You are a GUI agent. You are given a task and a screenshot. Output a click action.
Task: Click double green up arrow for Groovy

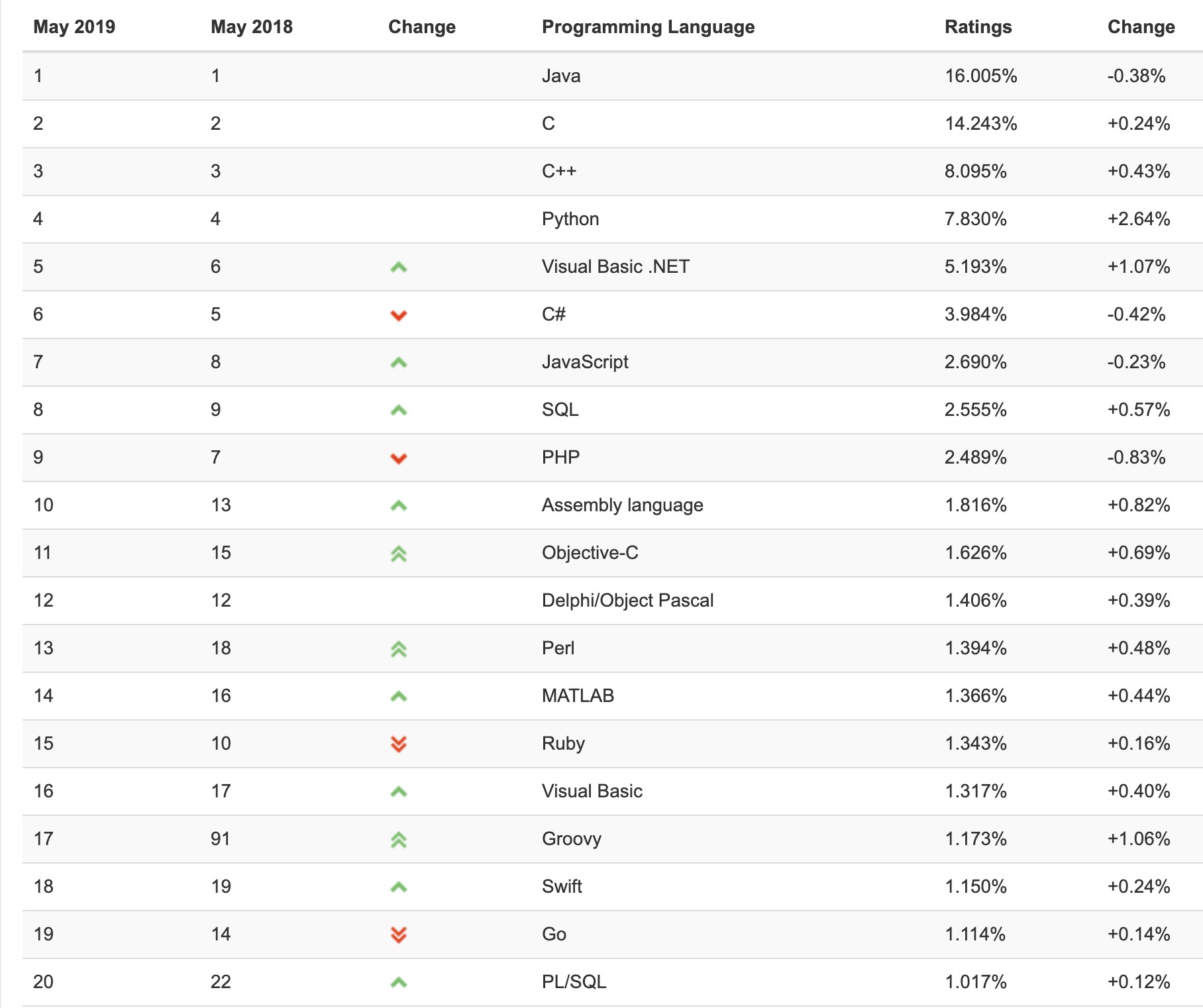(398, 840)
